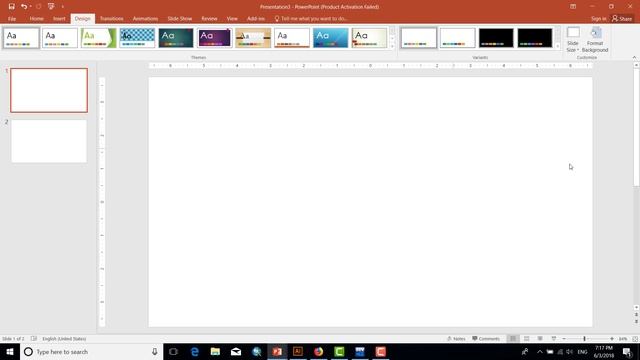This screenshot has height=360, width=640.
Task: Open the undo history dropdown arrow
Action: click(31, 7)
